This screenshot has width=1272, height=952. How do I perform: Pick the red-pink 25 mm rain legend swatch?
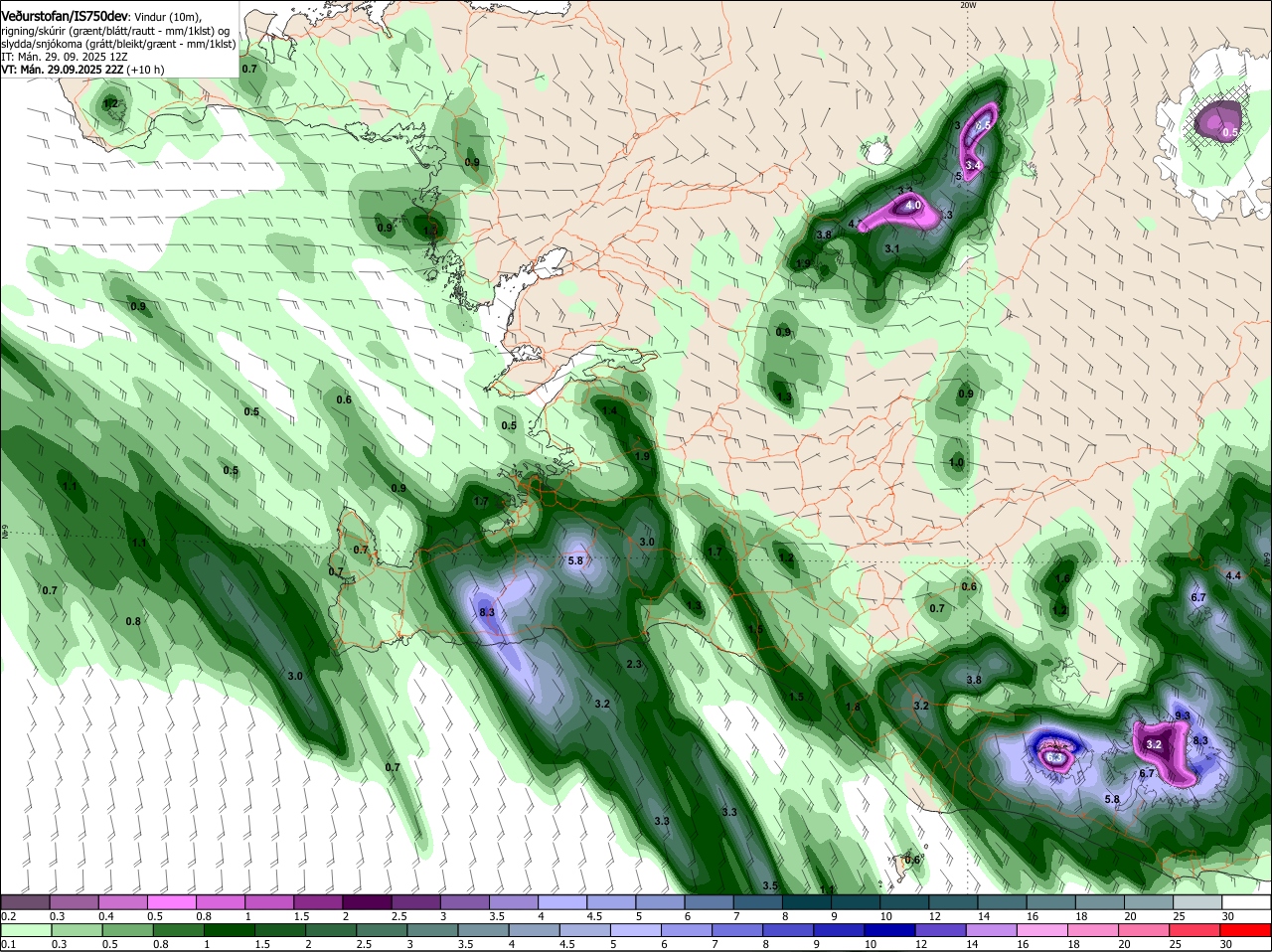point(1196,931)
